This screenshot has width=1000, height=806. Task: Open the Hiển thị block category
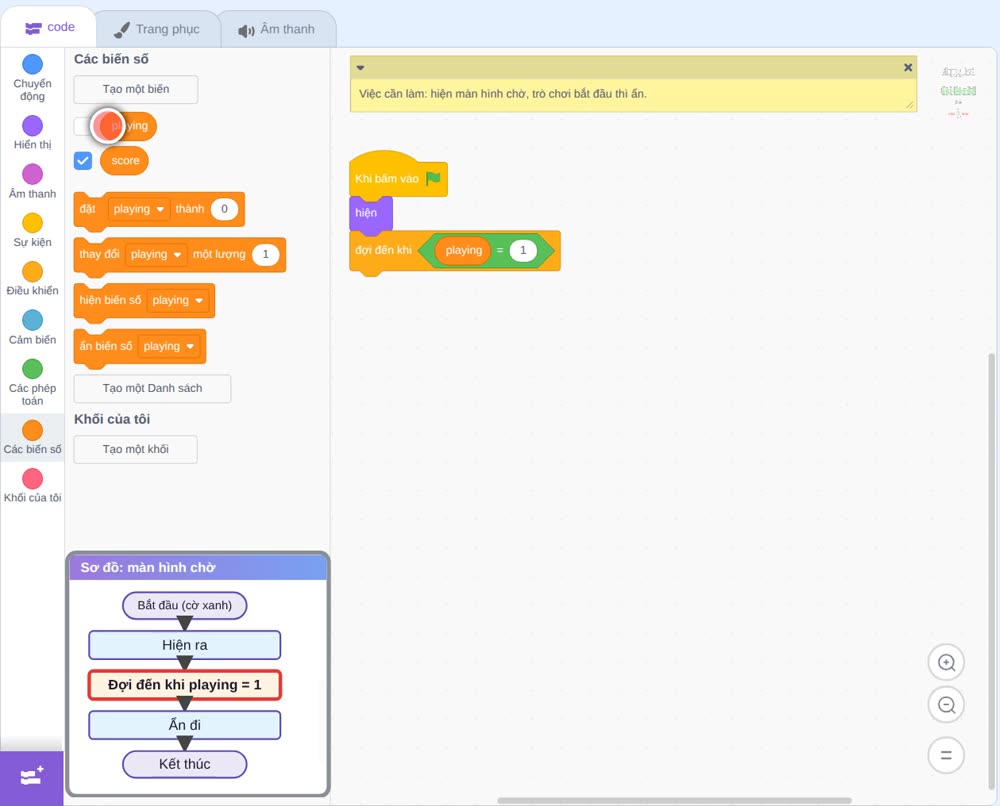pos(33,133)
